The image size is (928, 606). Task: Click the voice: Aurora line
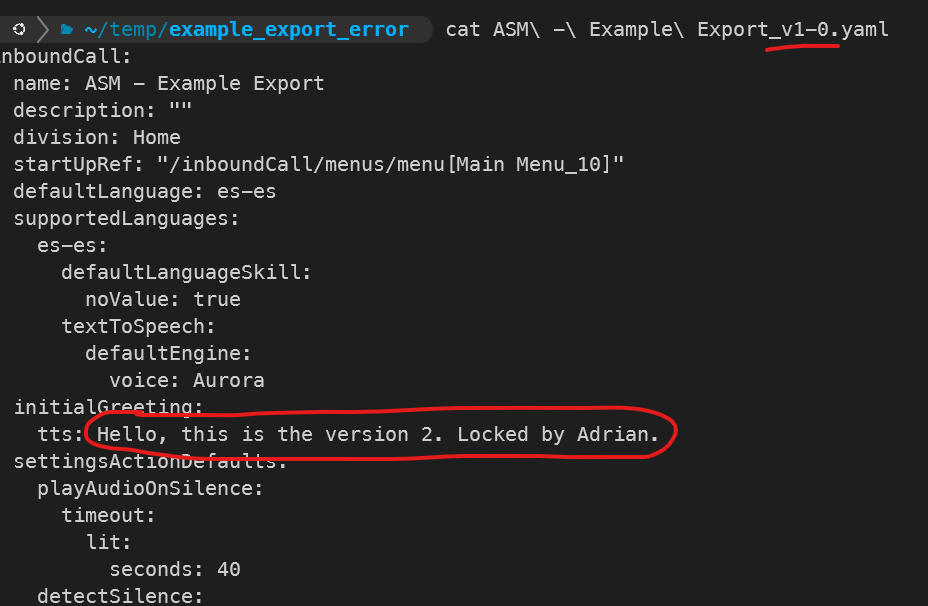pos(187,380)
